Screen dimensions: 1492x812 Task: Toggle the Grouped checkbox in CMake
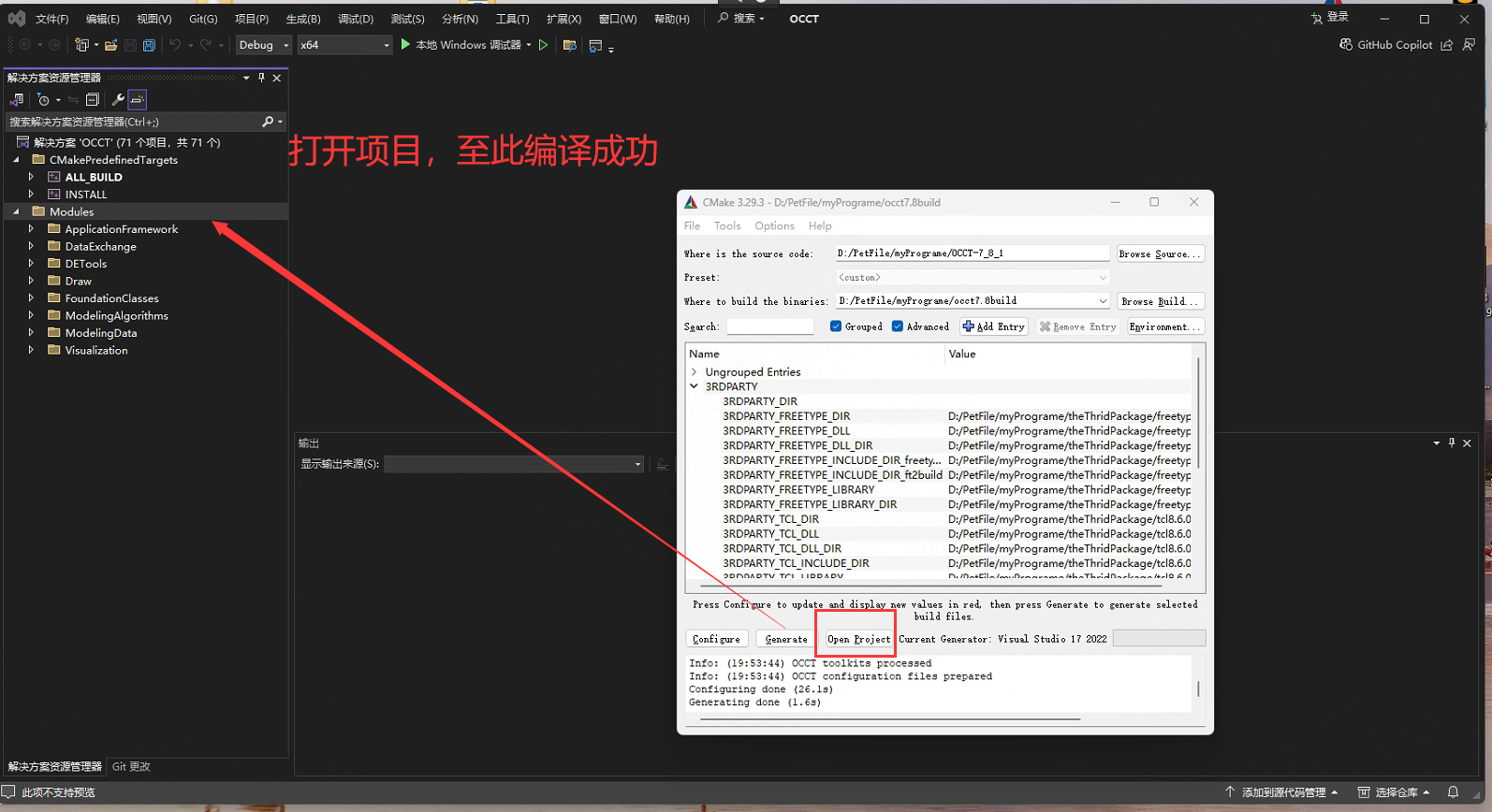pyautogui.click(x=836, y=326)
